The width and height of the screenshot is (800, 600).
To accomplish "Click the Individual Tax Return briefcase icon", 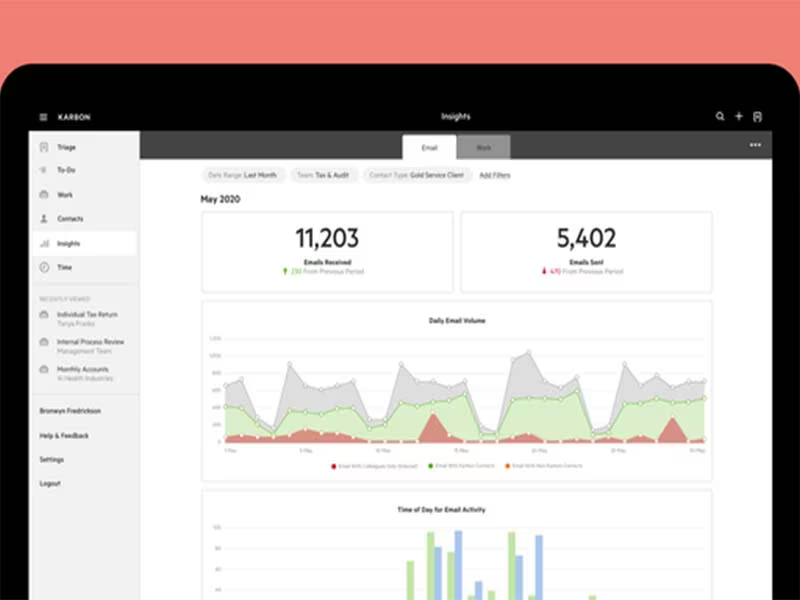I will (44, 315).
